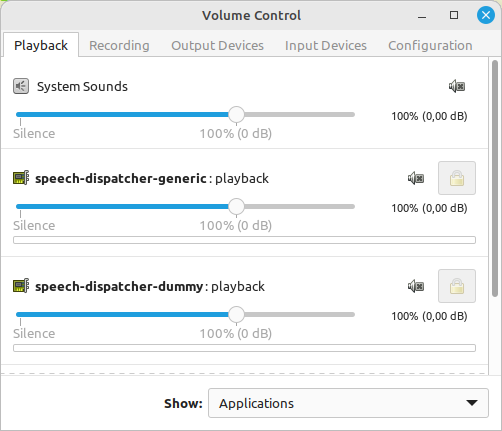Switch to the Recording tab
This screenshot has width=502, height=431.
119,46
